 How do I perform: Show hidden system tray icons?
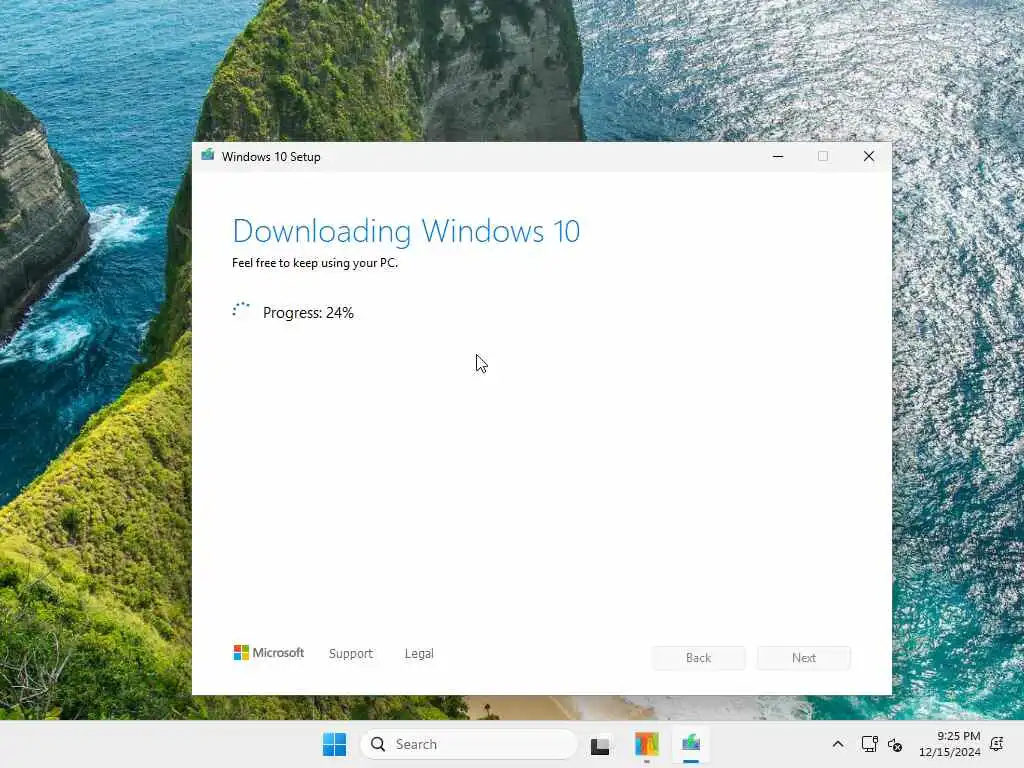tap(838, 744)
